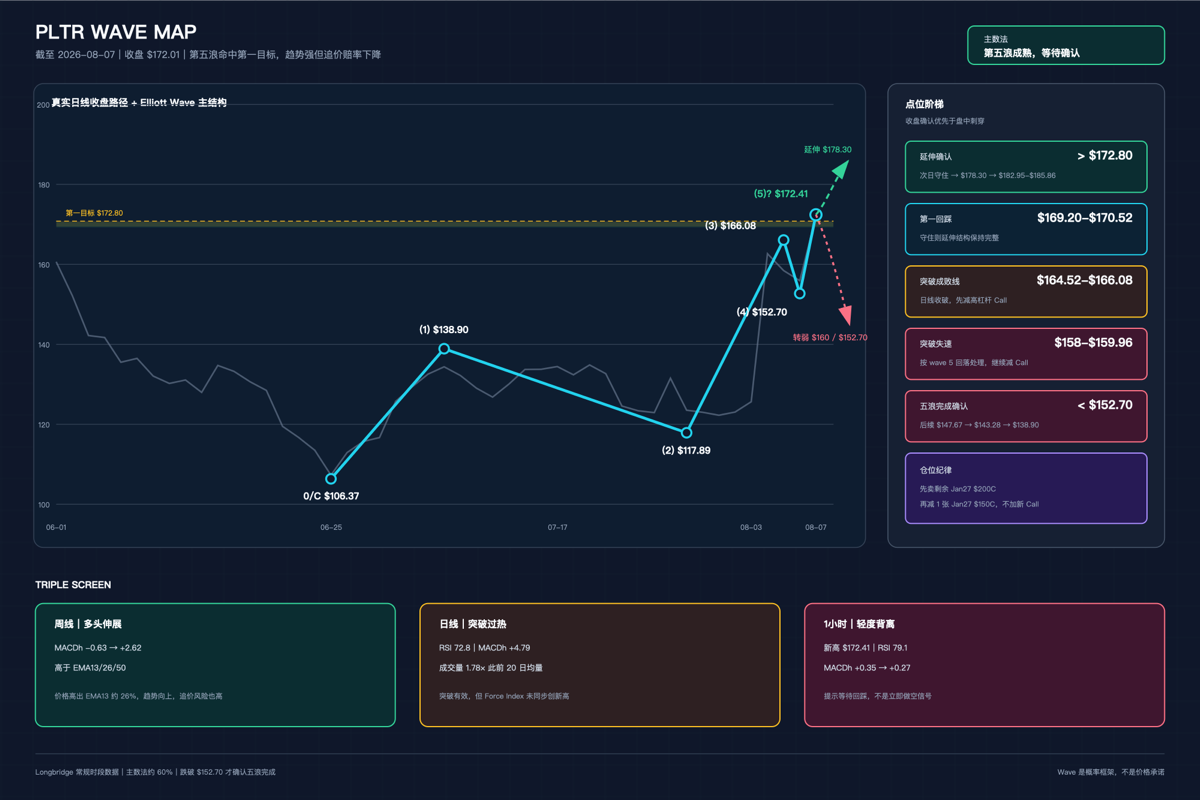The height and width of the screenshot is (800, 1200).
Task: Click the 06-25 x-axis date label
Action: [331, 526]
